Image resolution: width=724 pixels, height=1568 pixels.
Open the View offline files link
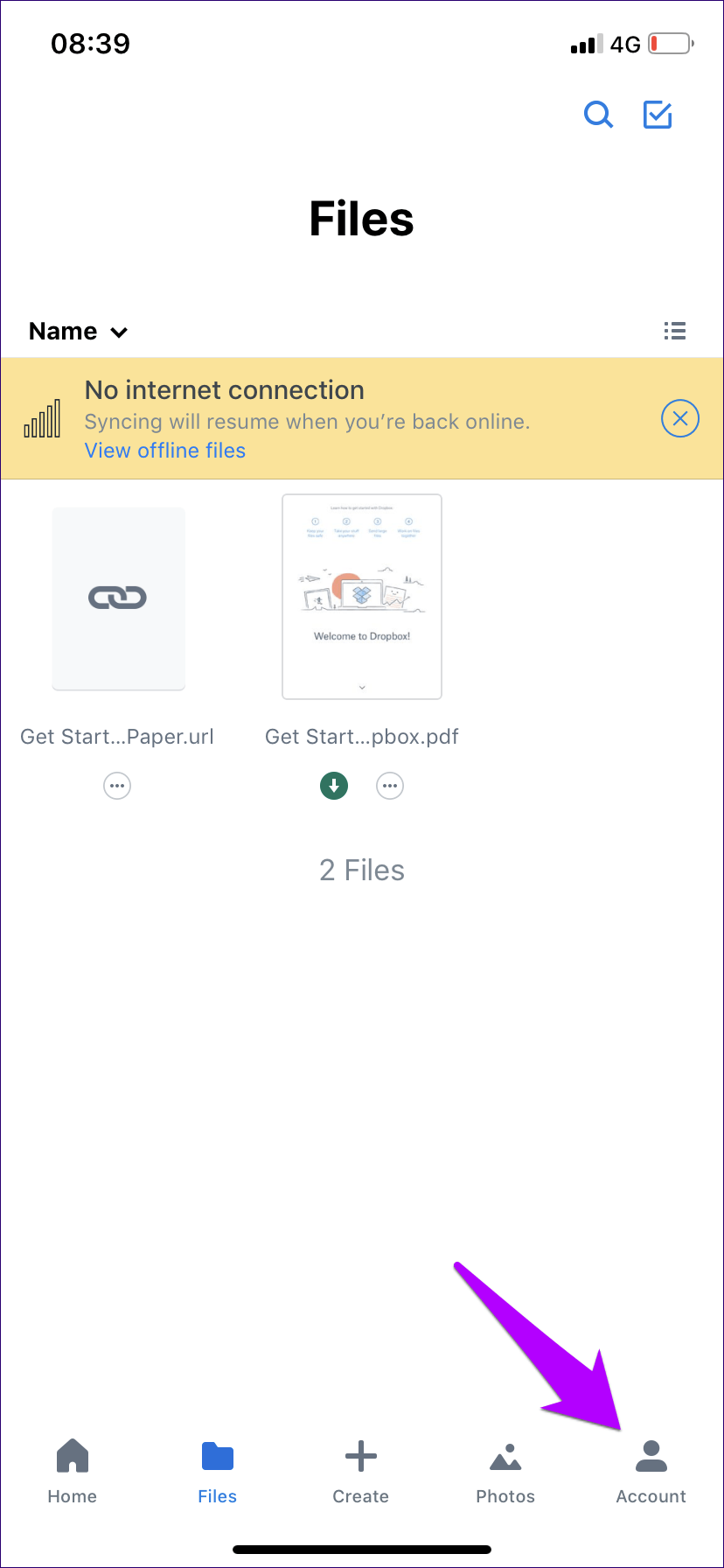coord(165,451)
